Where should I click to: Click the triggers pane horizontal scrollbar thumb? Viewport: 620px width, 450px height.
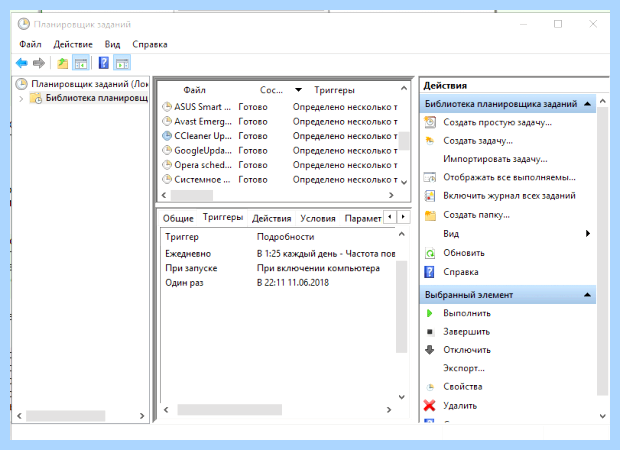point(230,410)
